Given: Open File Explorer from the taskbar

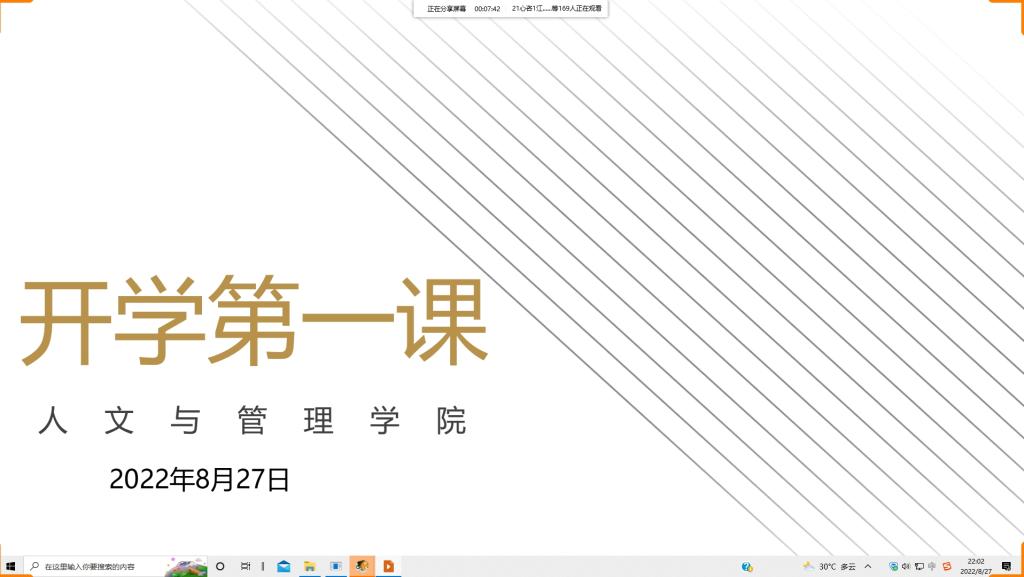Looking at the screenshot, I should pyautogui.click(x=310, y=566).
